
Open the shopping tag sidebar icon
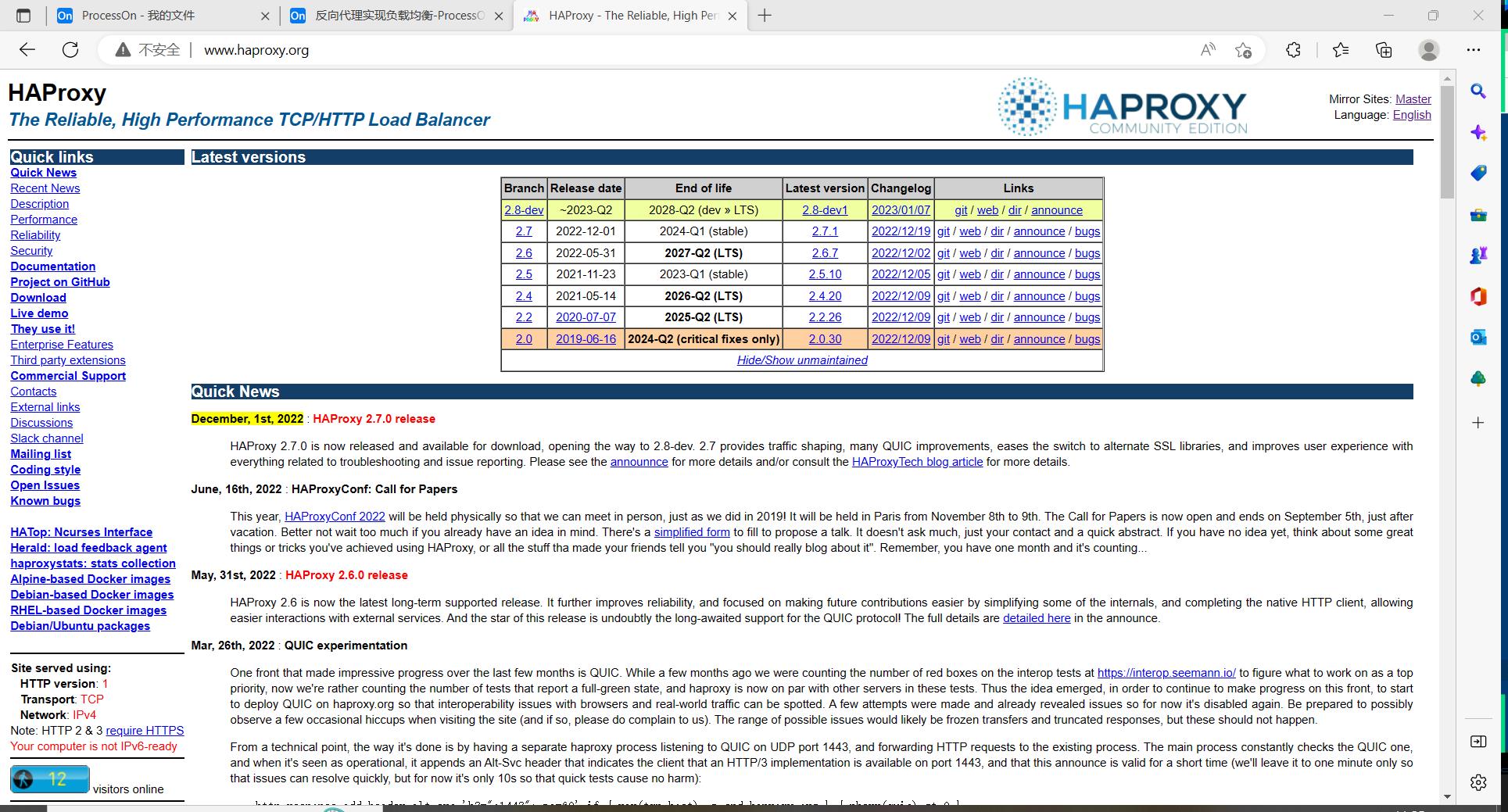tap(1478, 173)
